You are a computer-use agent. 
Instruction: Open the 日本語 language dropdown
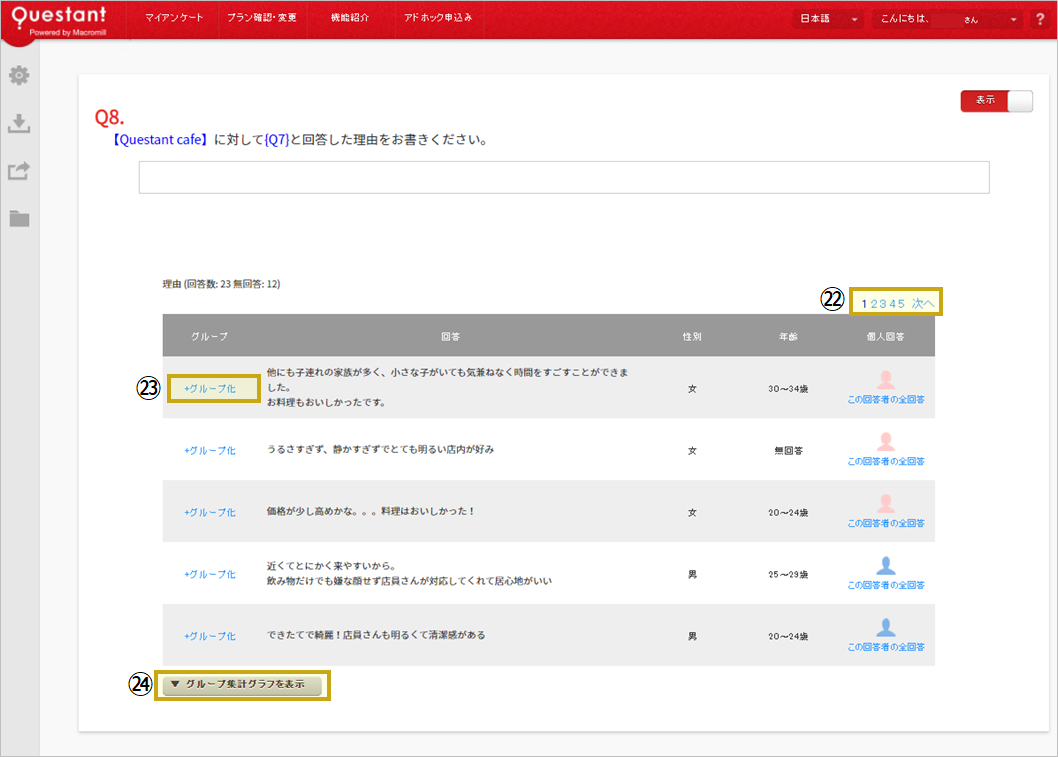828,18
